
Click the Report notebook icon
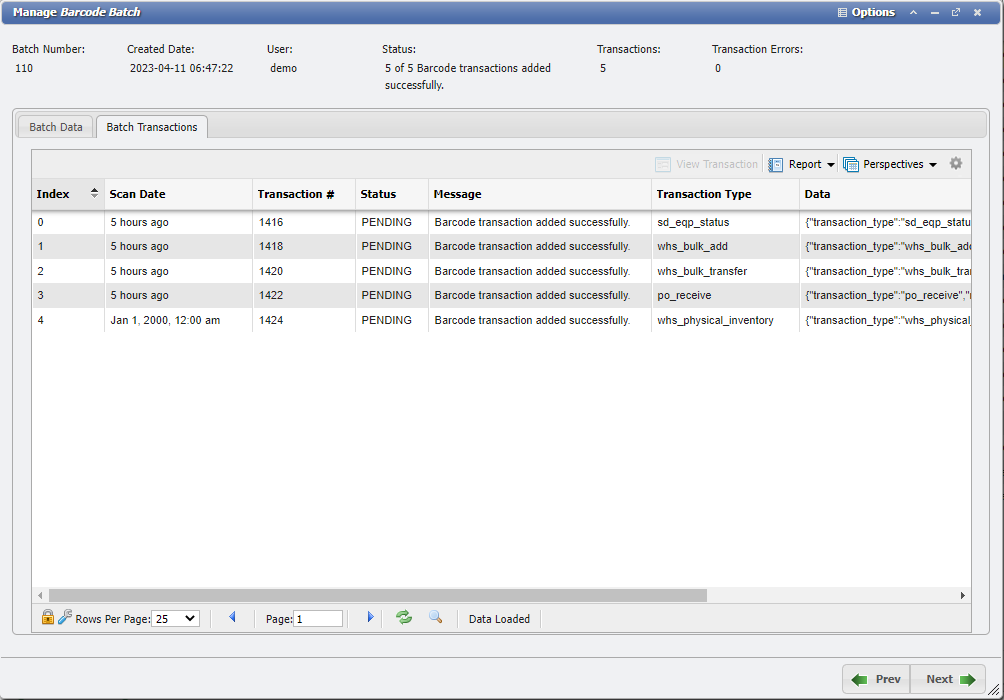(774, 163)
